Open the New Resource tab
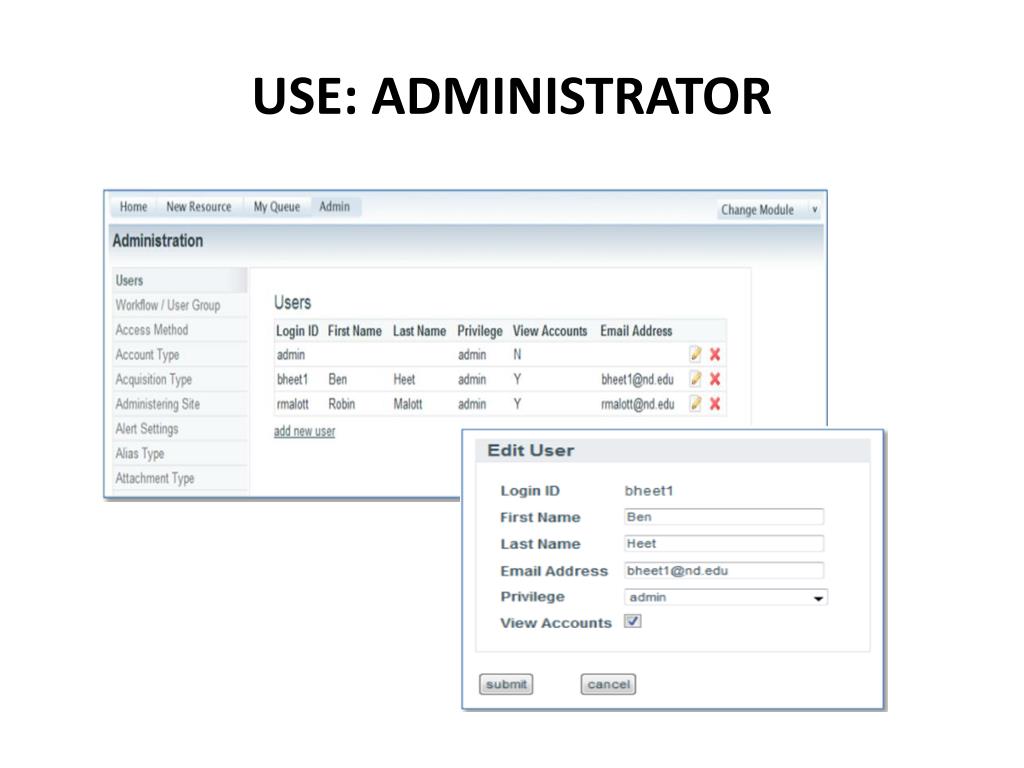1024x768 pixels. coord(199,207)
